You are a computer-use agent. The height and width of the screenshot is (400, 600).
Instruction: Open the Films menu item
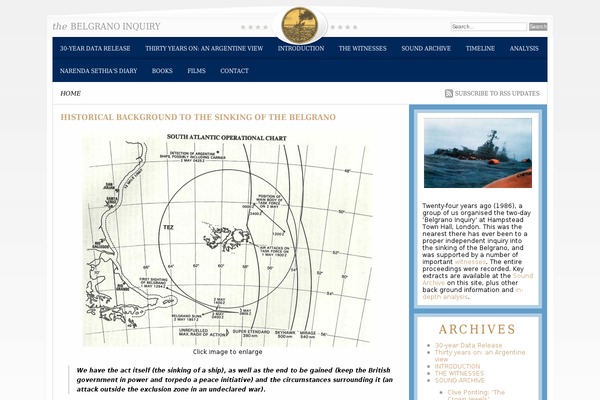point(196,71)
